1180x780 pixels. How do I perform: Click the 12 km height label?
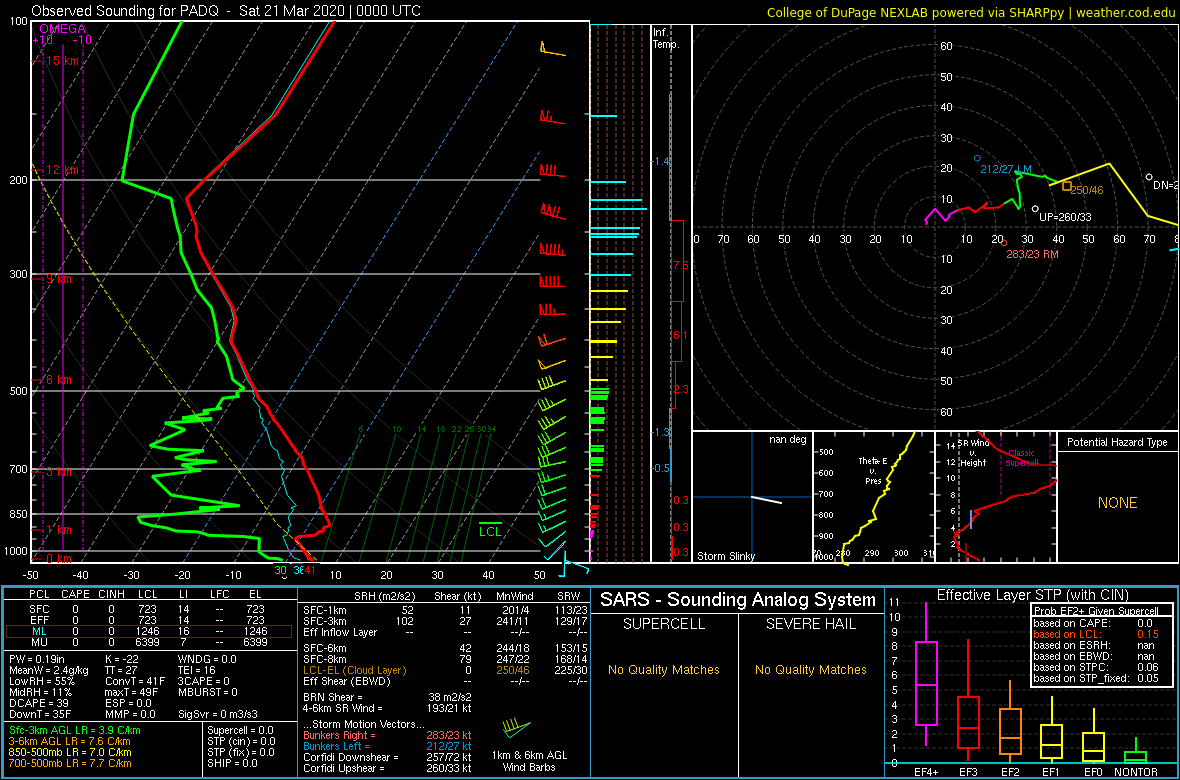click(x=60, y=170)
